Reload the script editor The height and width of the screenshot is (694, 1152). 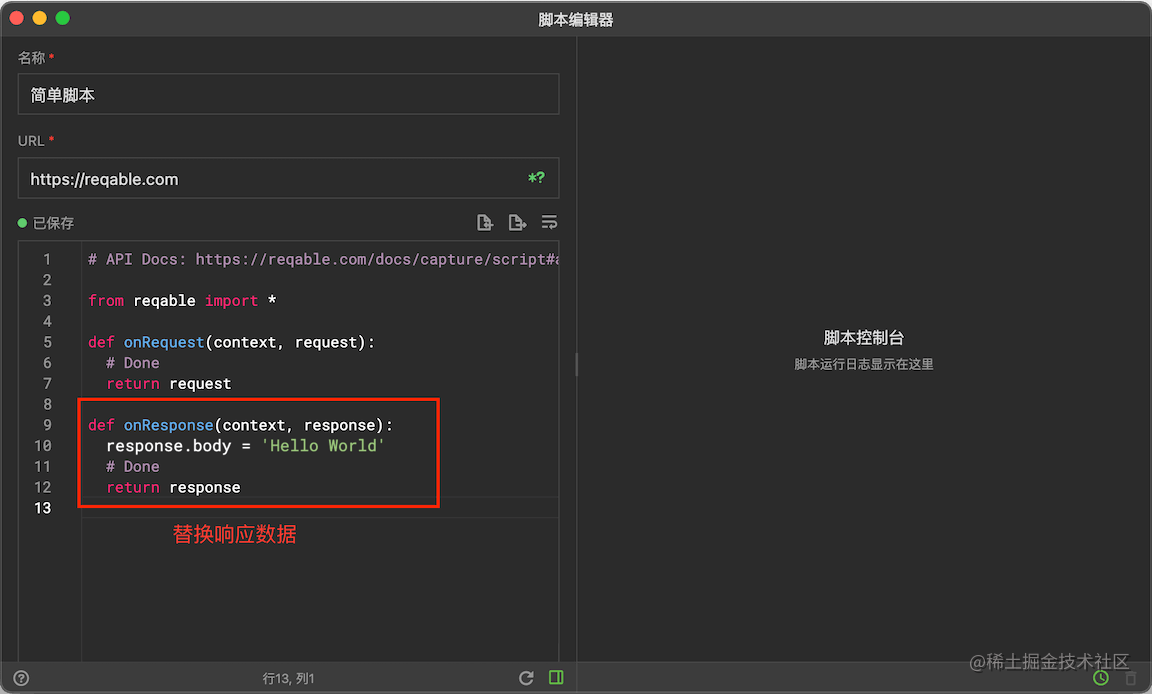click(527, 677)
